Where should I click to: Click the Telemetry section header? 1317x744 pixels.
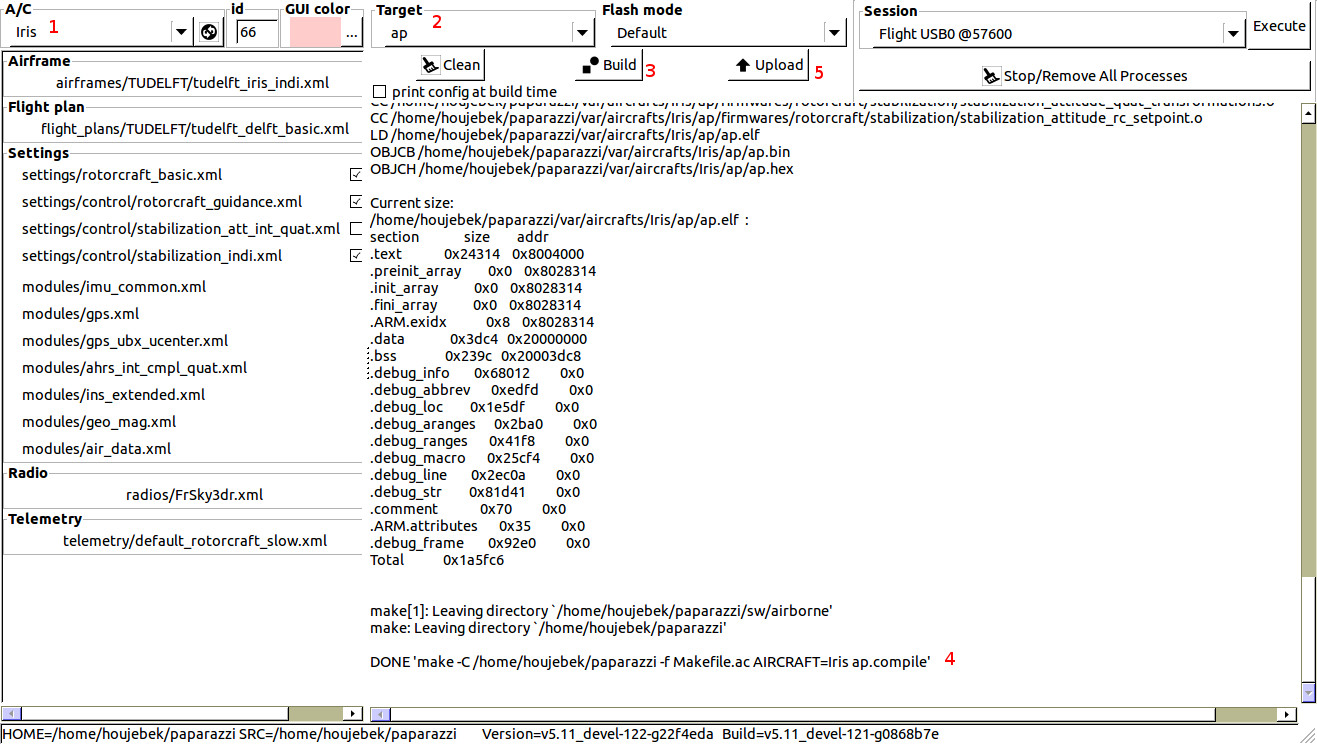point(45,519)
